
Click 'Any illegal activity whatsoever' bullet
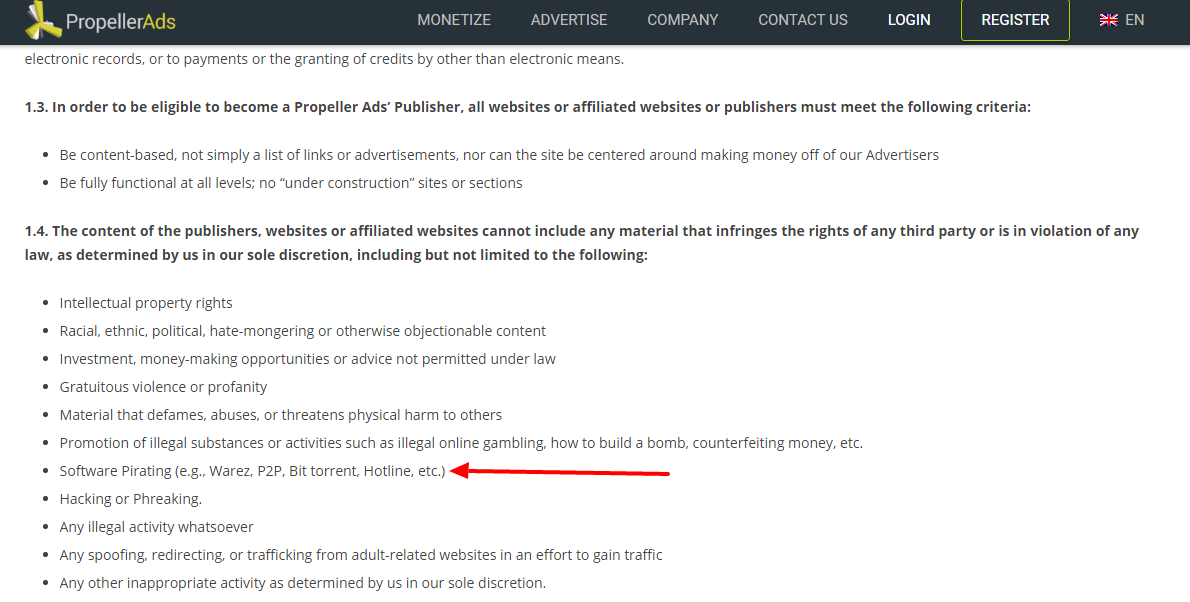coord(156,527)
